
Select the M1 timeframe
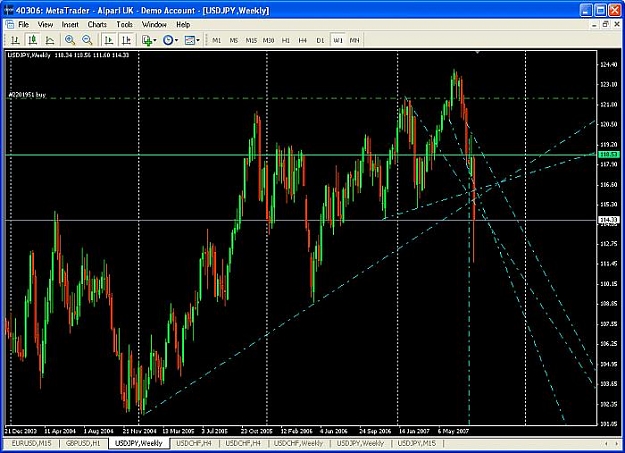tap(216, 40)
